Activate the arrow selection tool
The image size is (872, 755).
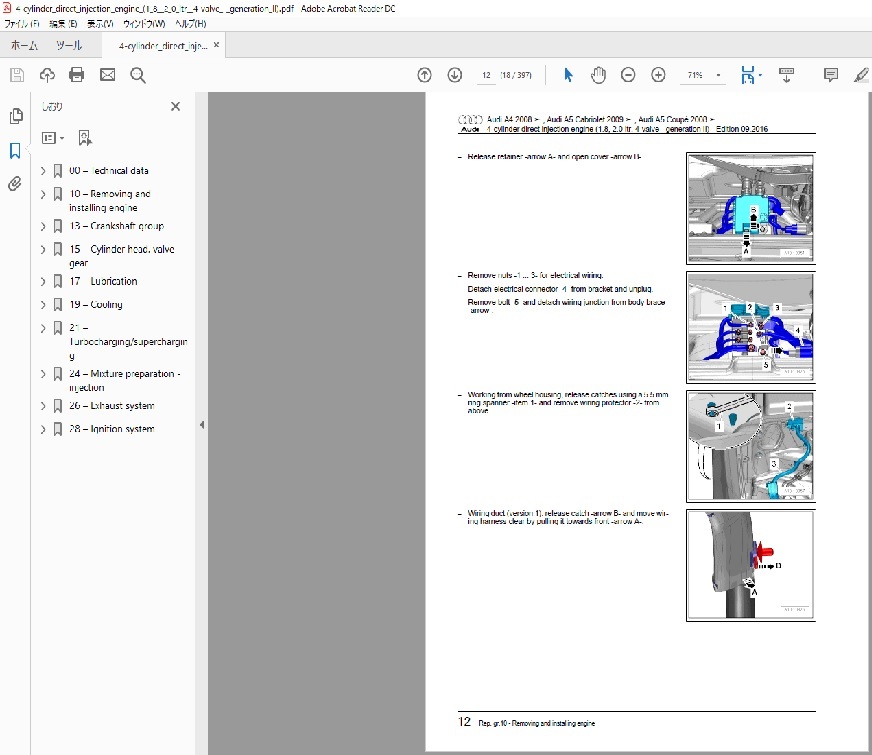click(x=568, y=75)
